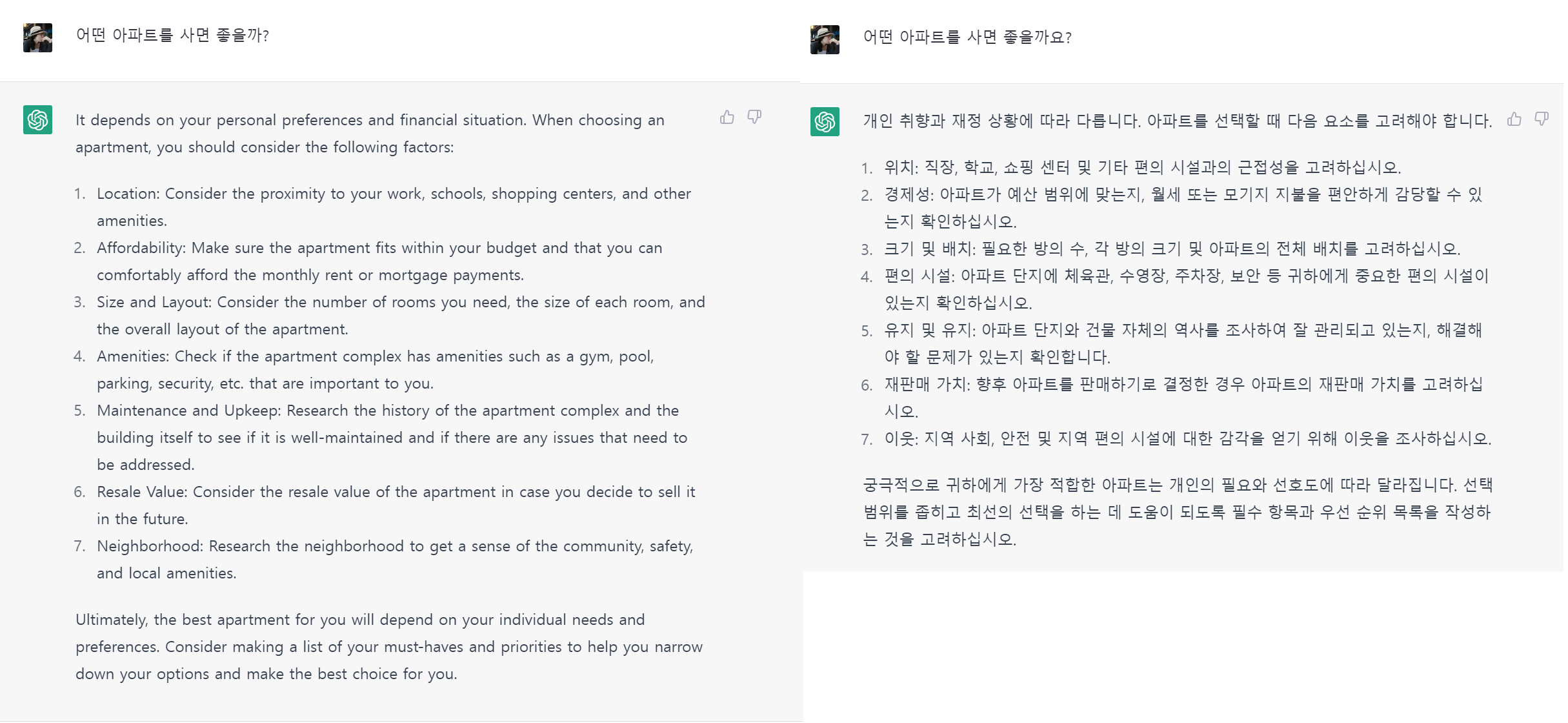1568x723 pixels.
Task: Click the ChatGPT logo beside the English response
Action: (x=37, y=120)
